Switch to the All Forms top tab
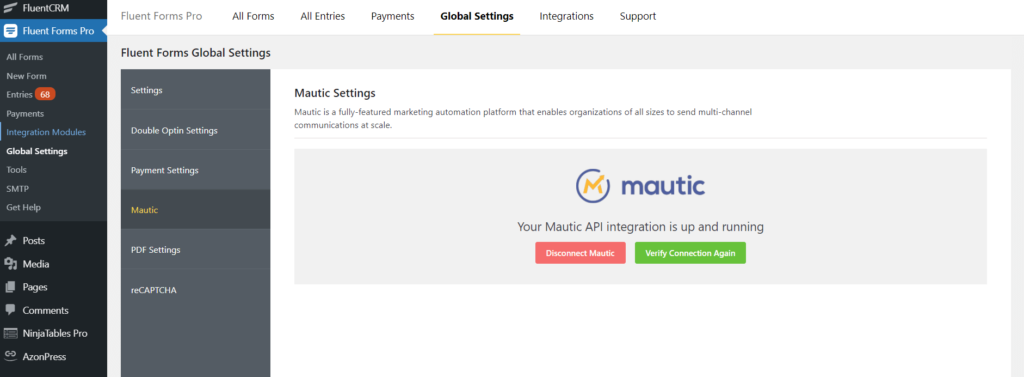This screenshot has width=1024, height=377. point(253,16)
